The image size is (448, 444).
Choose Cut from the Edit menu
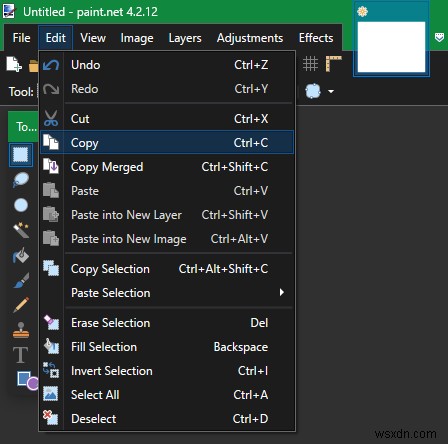[x=167, y=119]
